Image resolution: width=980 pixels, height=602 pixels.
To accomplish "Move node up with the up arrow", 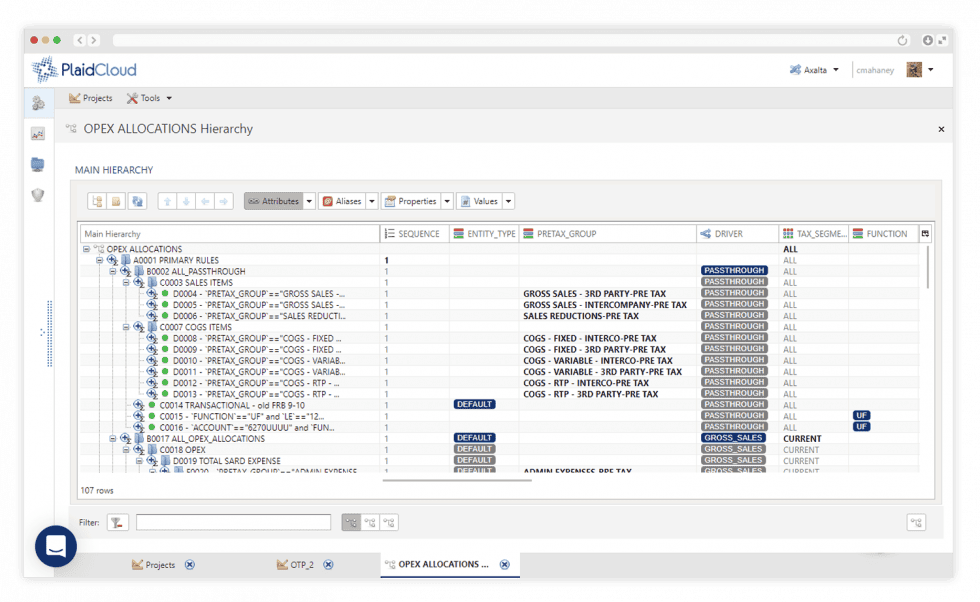I will pyautogui.click(x=167, y=201).
